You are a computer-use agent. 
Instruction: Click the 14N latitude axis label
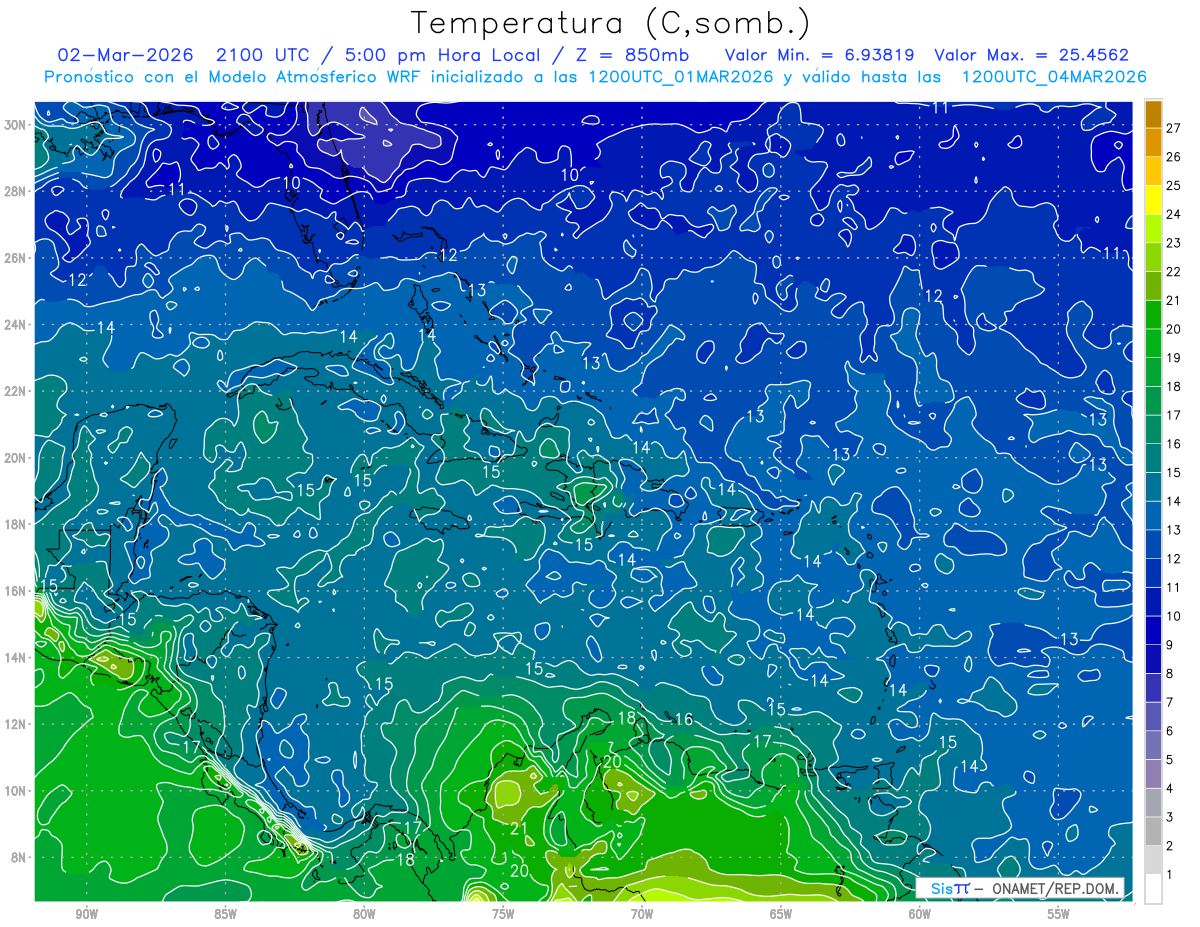tap(16, 658)
